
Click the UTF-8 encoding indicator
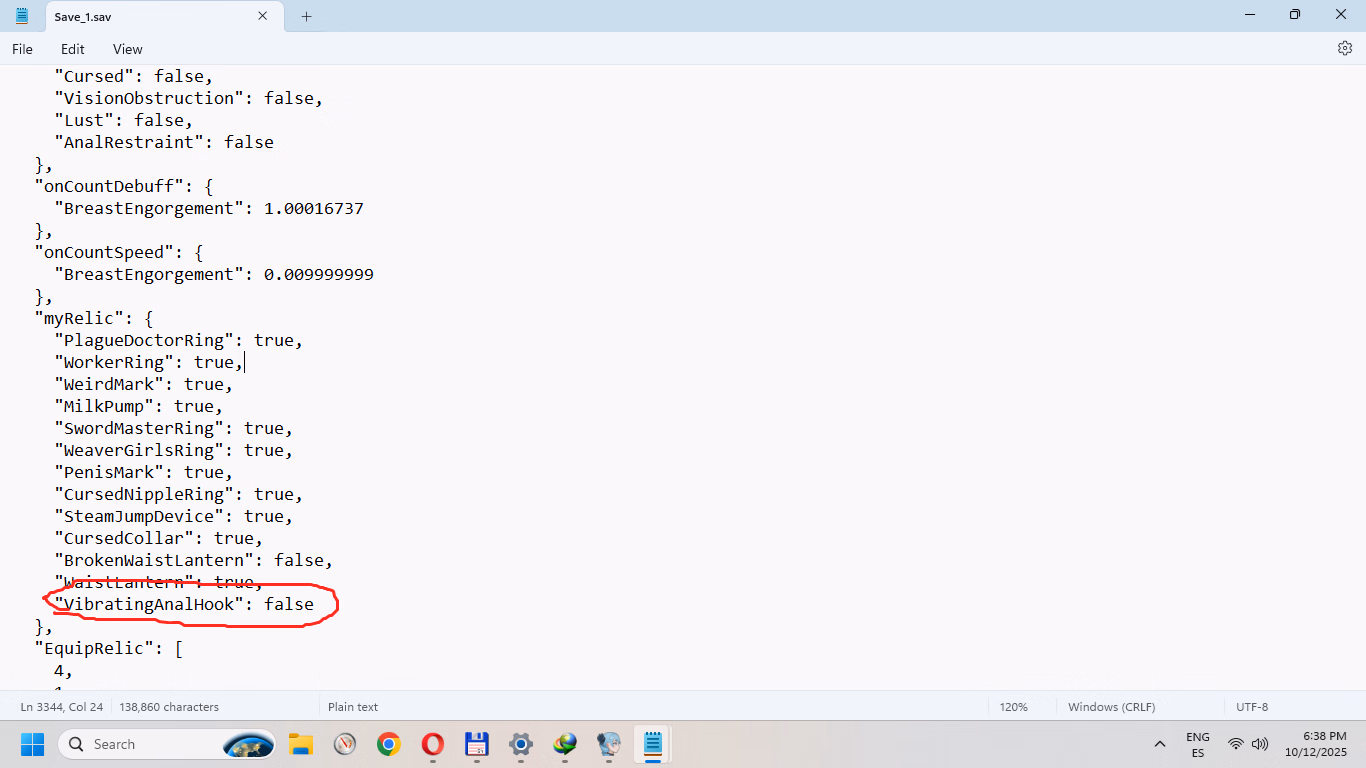[1252, 707]
